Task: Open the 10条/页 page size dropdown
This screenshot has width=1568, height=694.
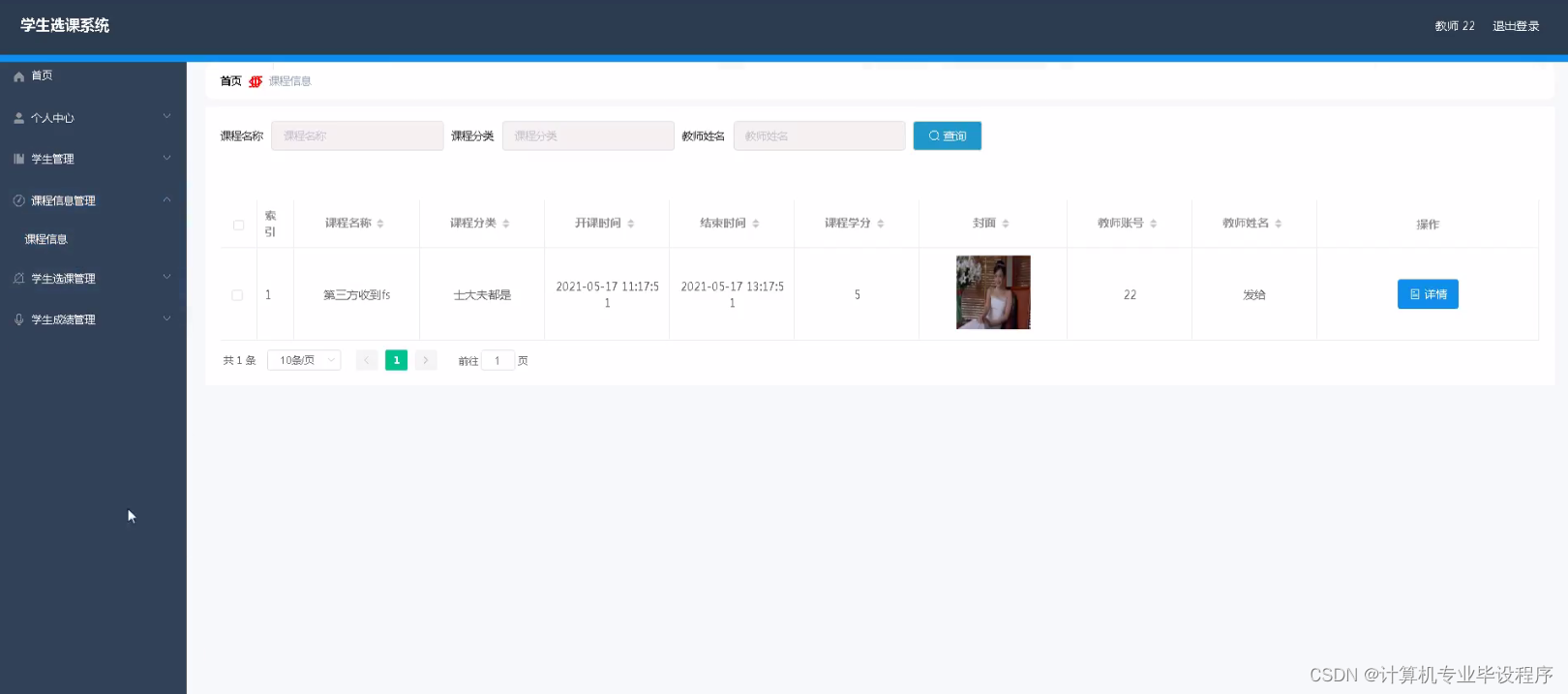Action: pyautogui.click(x=304, y=360)
